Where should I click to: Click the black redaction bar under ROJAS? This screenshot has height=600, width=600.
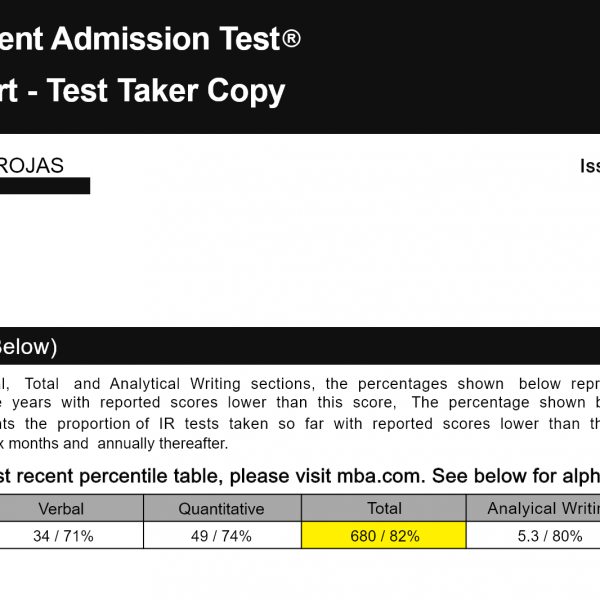click(x=45, y=186)
